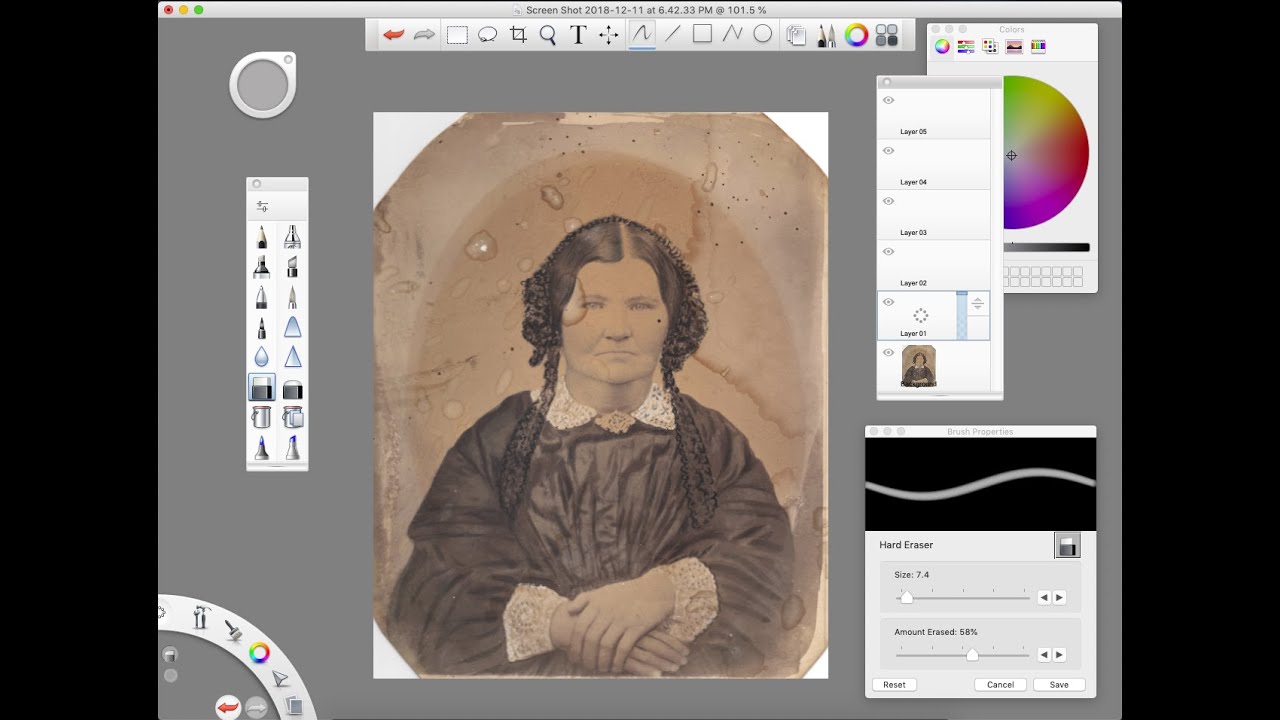Screen dimensions: 1280x720
Task: Select the Flood Fill all layers bucket
Action: (x=292, y=417)
